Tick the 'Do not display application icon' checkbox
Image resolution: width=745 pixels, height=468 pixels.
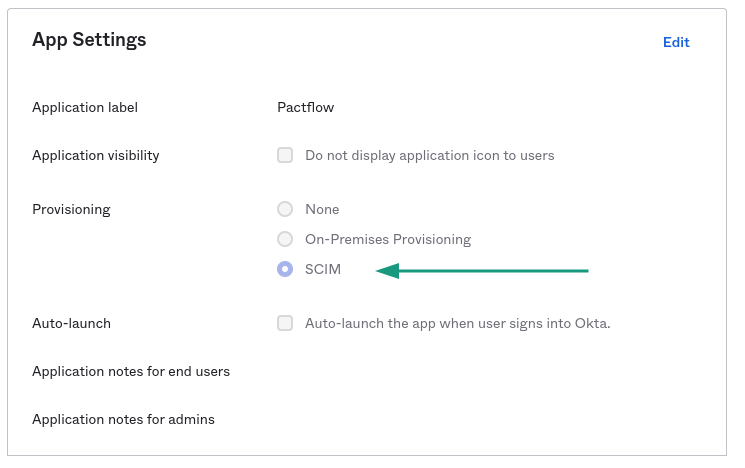click(x=285, y=155)
